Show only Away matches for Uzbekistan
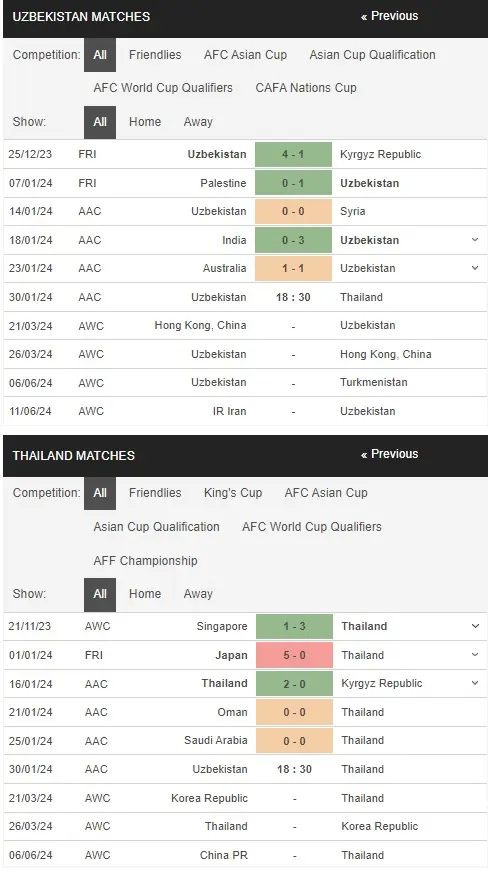Viewport: 488px width, 875px height. (198, 122)
